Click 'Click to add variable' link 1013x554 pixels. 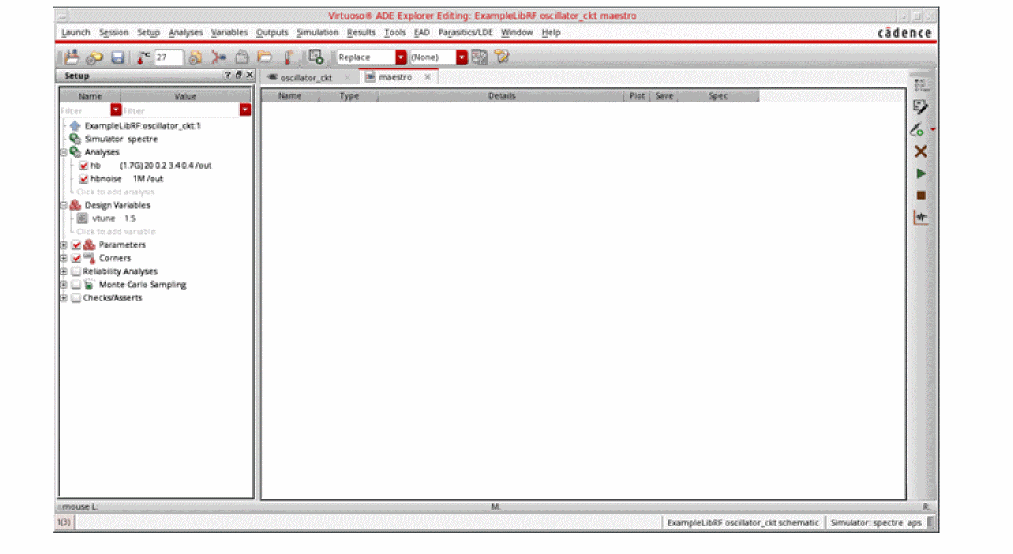116,232
